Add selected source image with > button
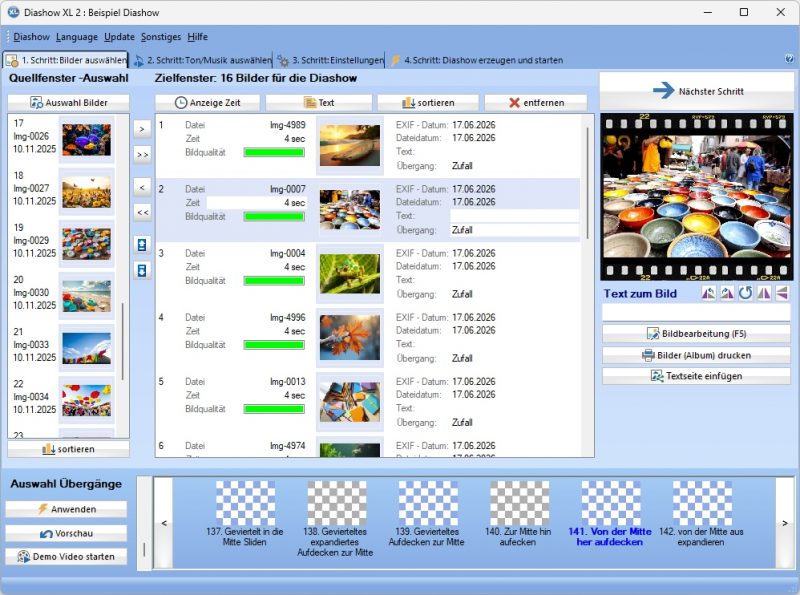Screen dimensions: 800x595 [x=142, y=129]
